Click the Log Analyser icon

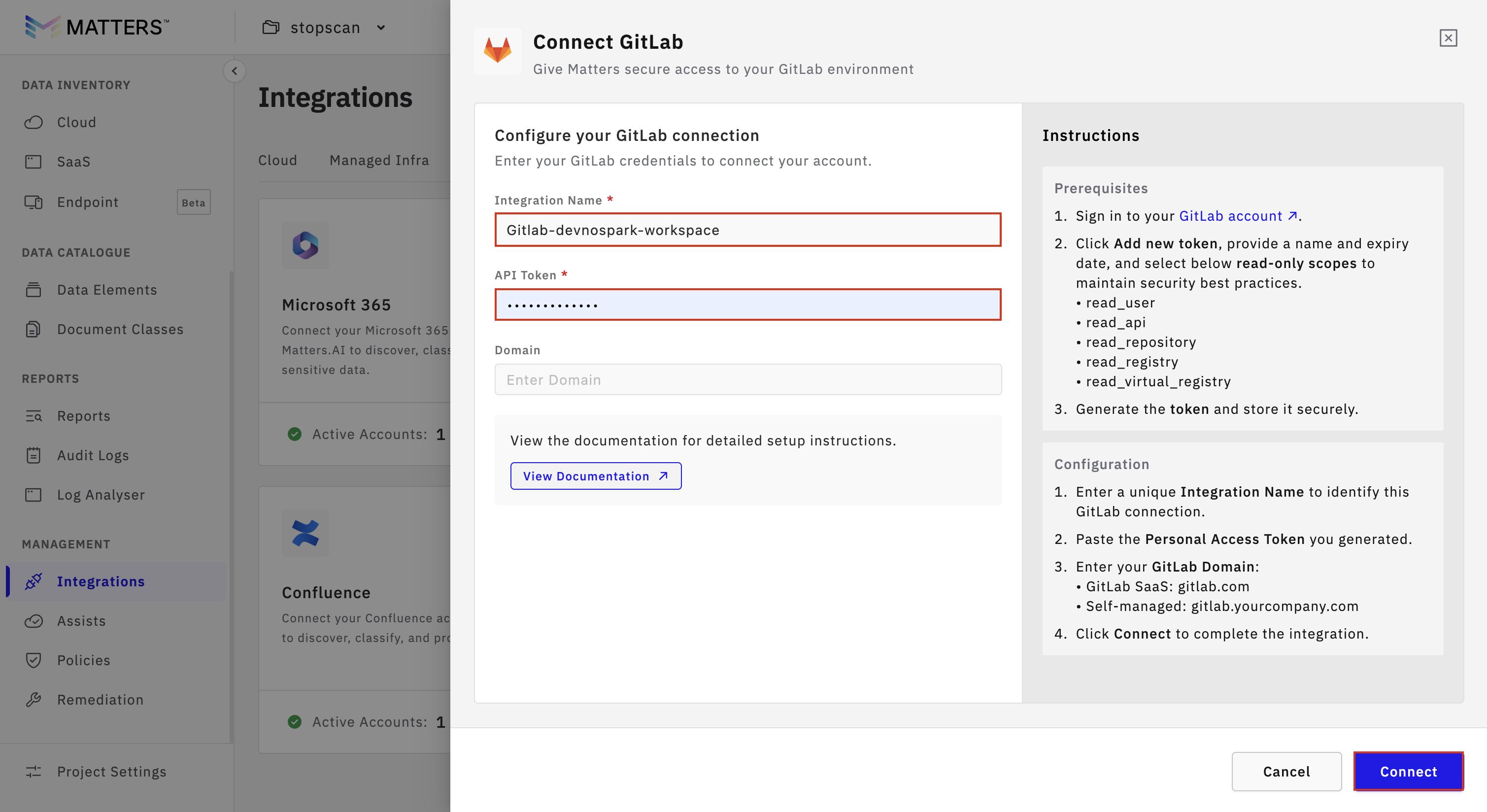[x=34, y=495]
